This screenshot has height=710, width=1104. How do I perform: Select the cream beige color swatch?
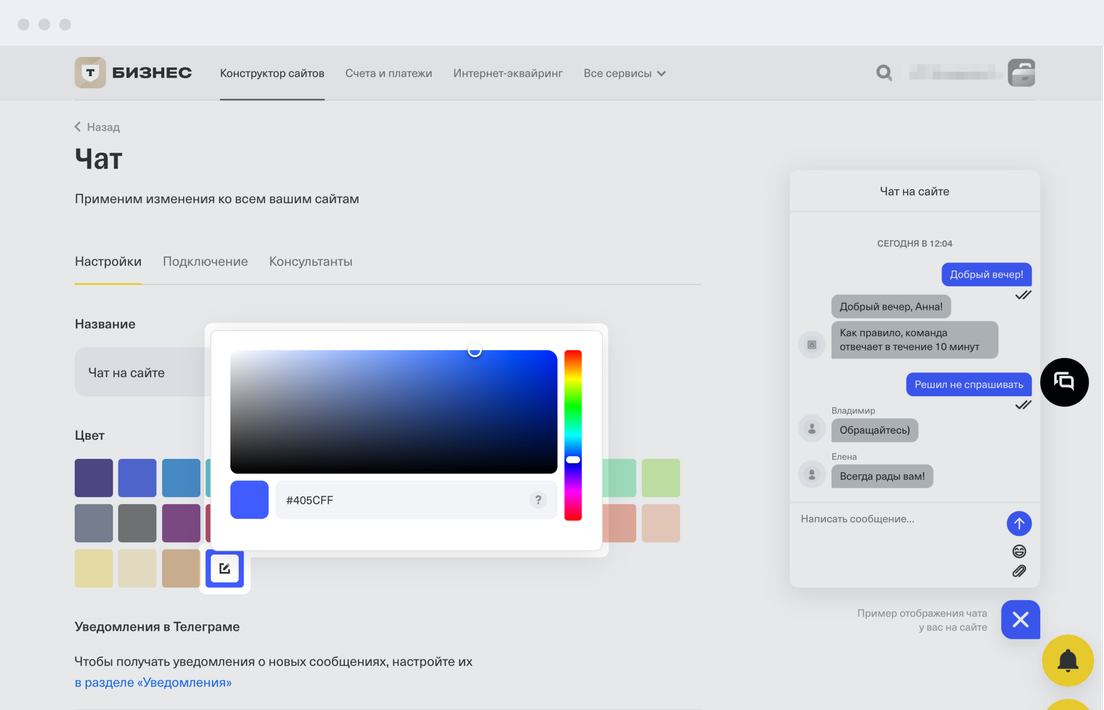[x=137, y=568]
